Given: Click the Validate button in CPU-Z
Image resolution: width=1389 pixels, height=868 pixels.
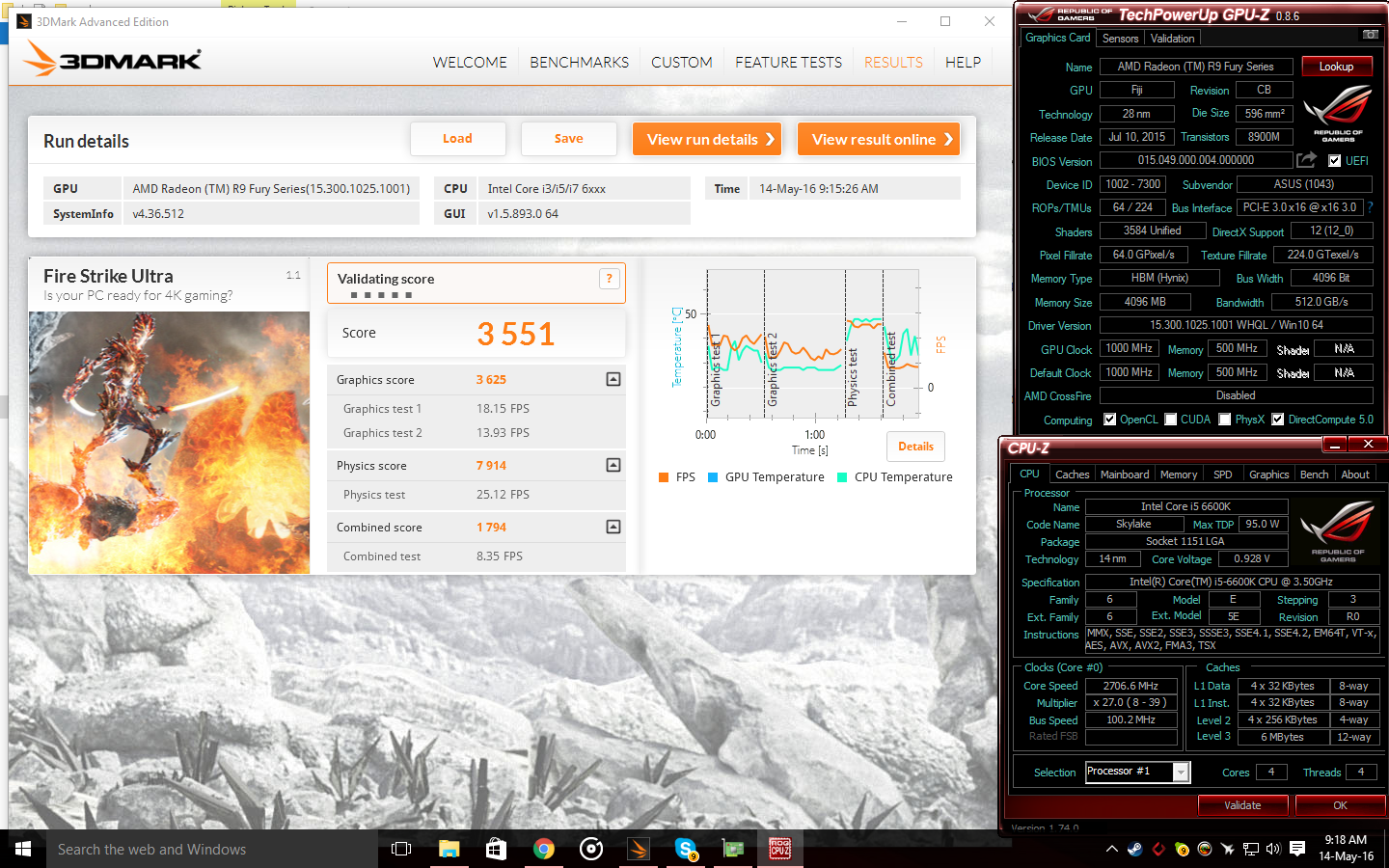Looking at the screenshot, I should pyautogui.click(x=1243, y=805).
